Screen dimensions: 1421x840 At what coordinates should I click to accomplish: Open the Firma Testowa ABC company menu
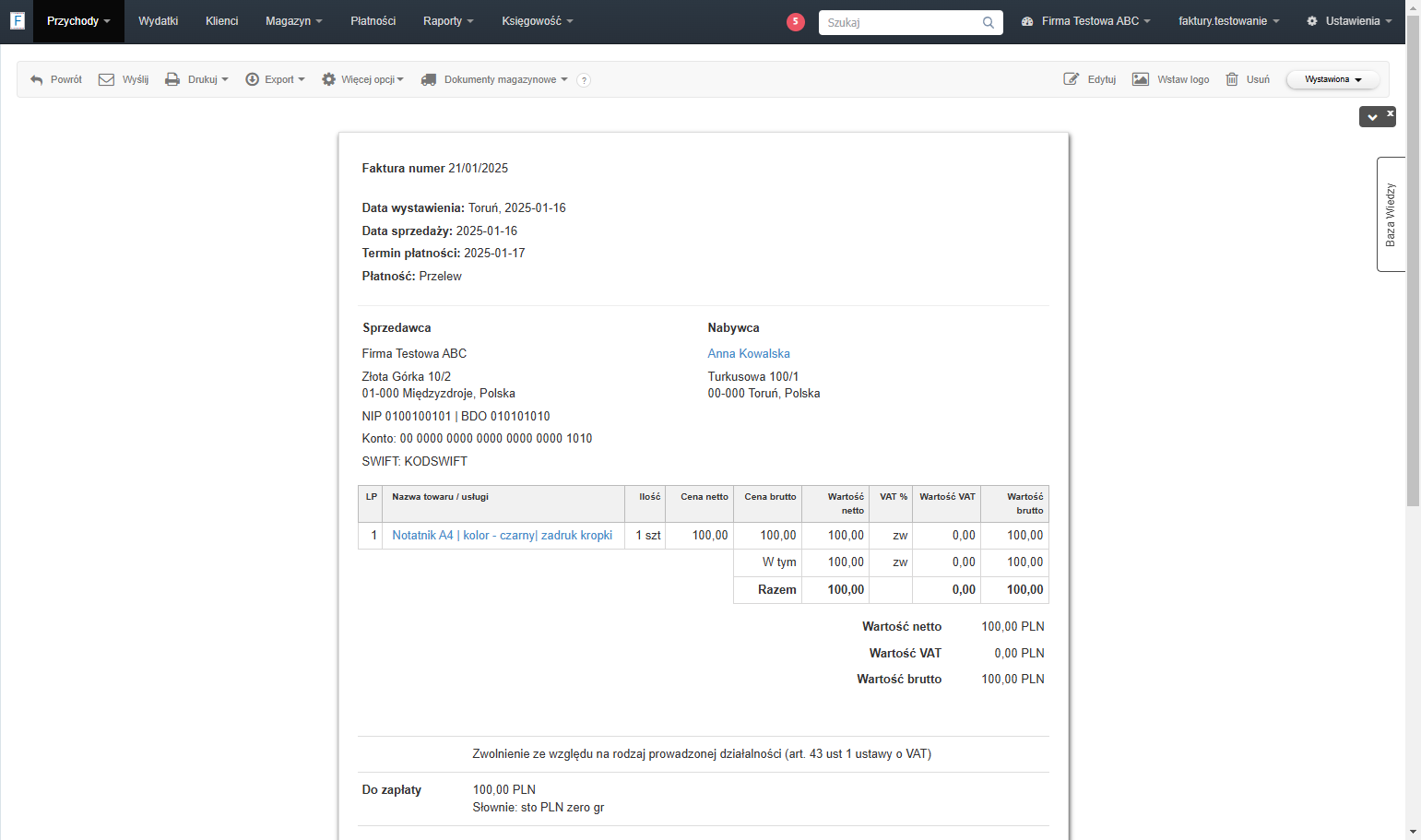point(1086,21)
